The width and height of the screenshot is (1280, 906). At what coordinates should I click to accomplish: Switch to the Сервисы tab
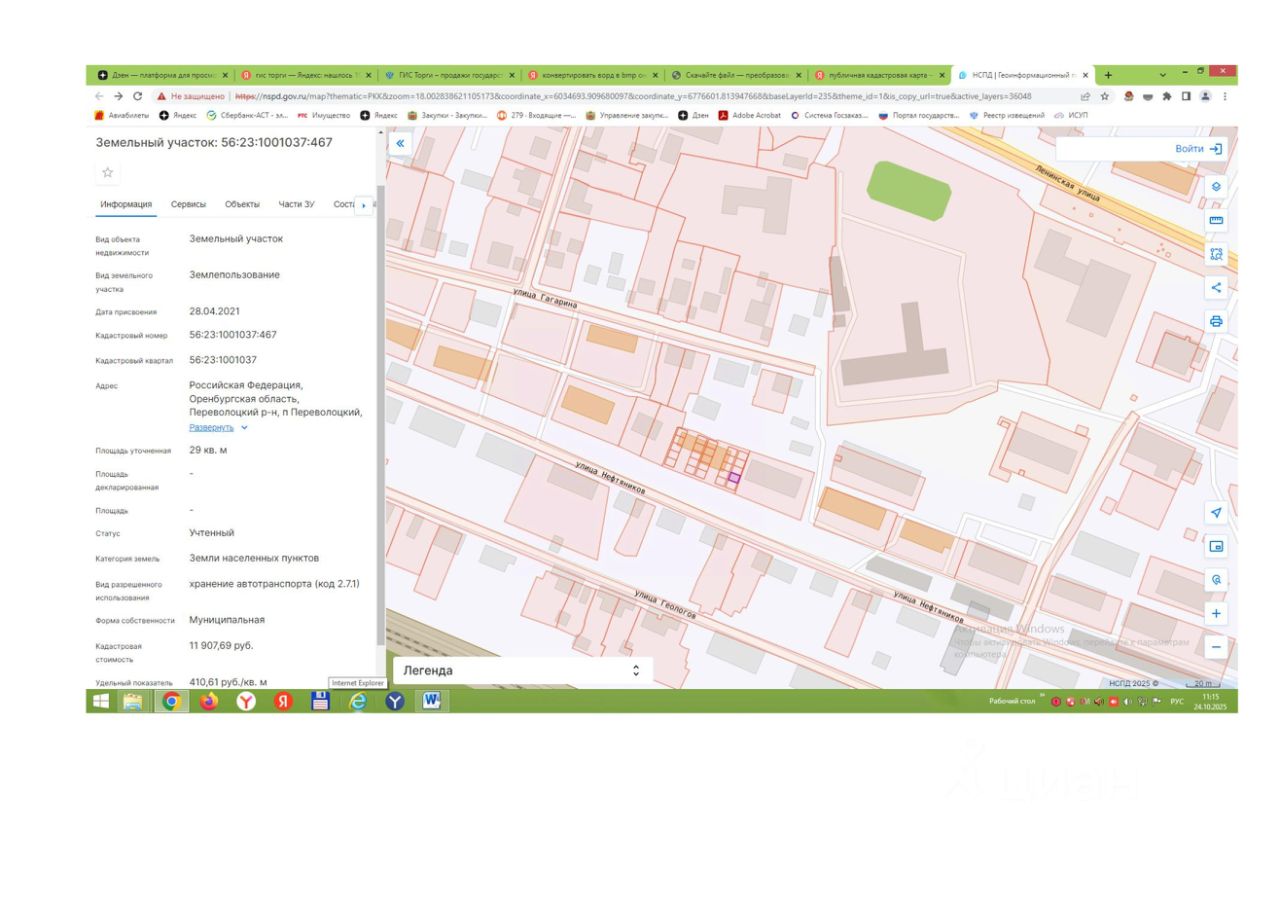click(x=188, y=204)
